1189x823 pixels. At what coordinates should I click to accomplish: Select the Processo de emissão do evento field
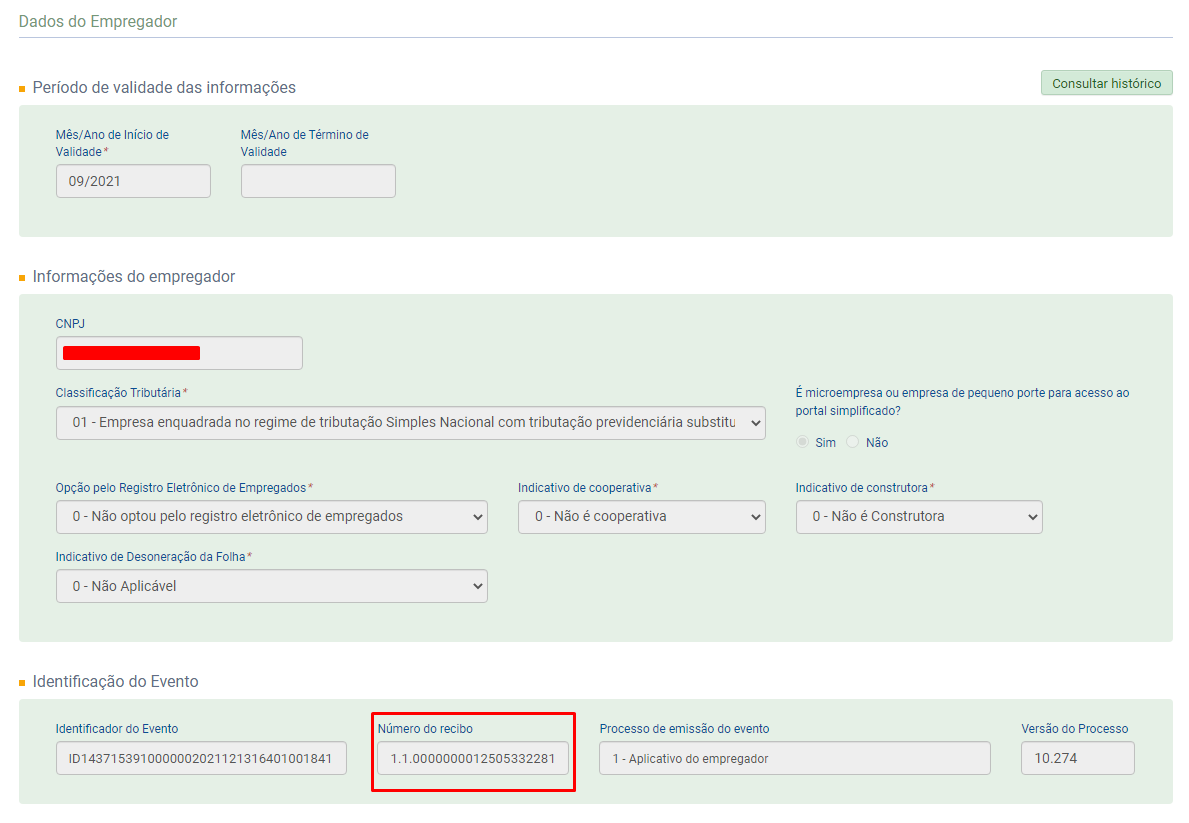(794, 758)
